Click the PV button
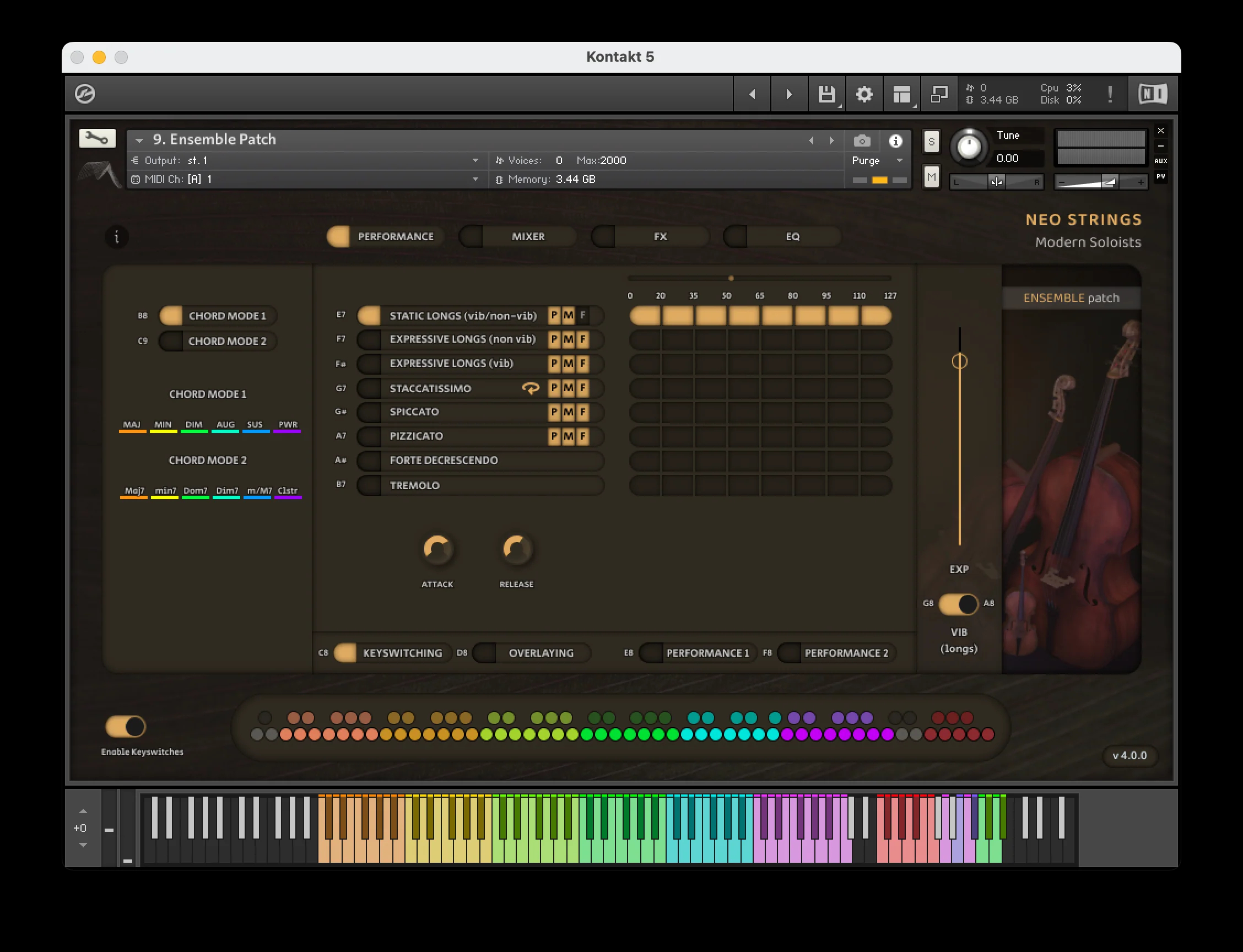 coord(1161,176)
